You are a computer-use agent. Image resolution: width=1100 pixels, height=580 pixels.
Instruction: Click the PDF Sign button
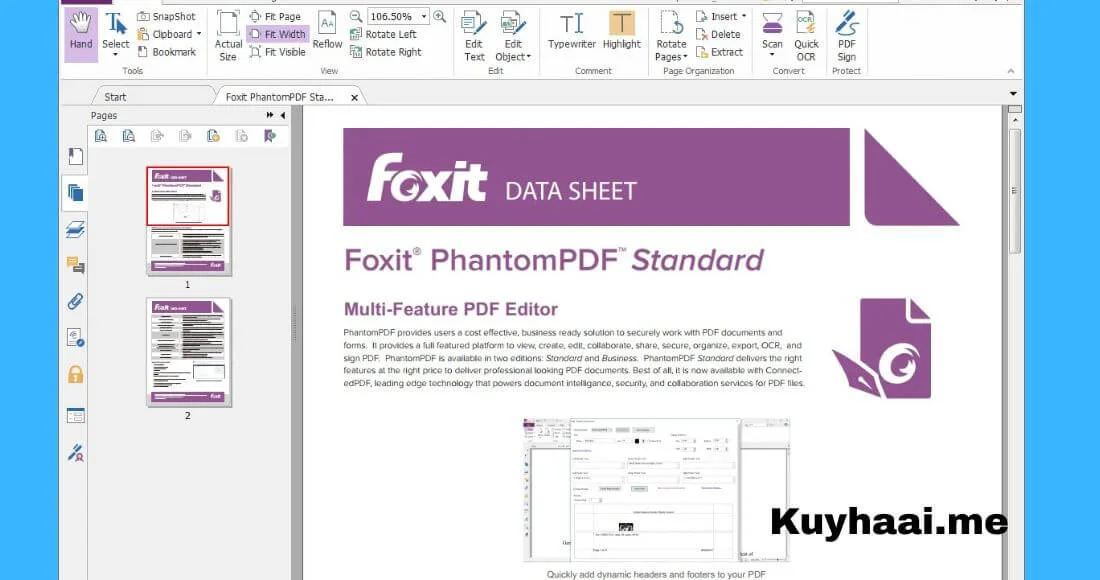(x=847, y=36)
